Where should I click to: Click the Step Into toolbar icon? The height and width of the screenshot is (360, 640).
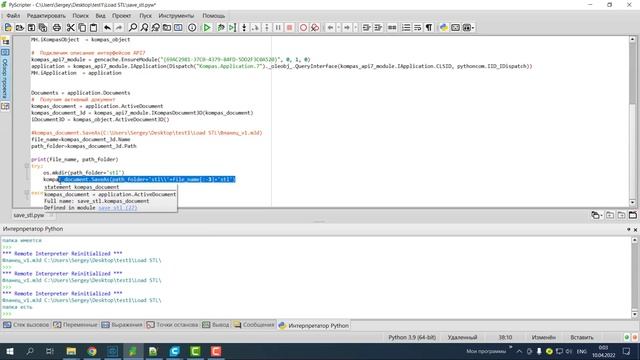(x=244, y=27)
